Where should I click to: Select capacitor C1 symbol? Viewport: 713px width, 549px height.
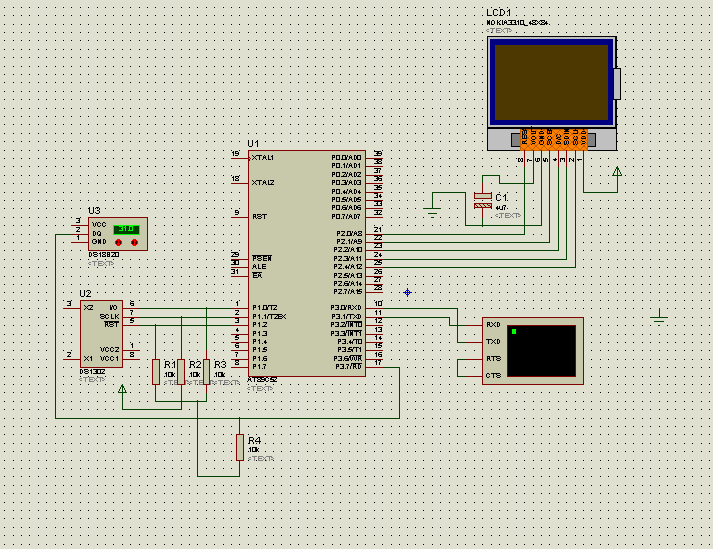[x=482, y=201]
